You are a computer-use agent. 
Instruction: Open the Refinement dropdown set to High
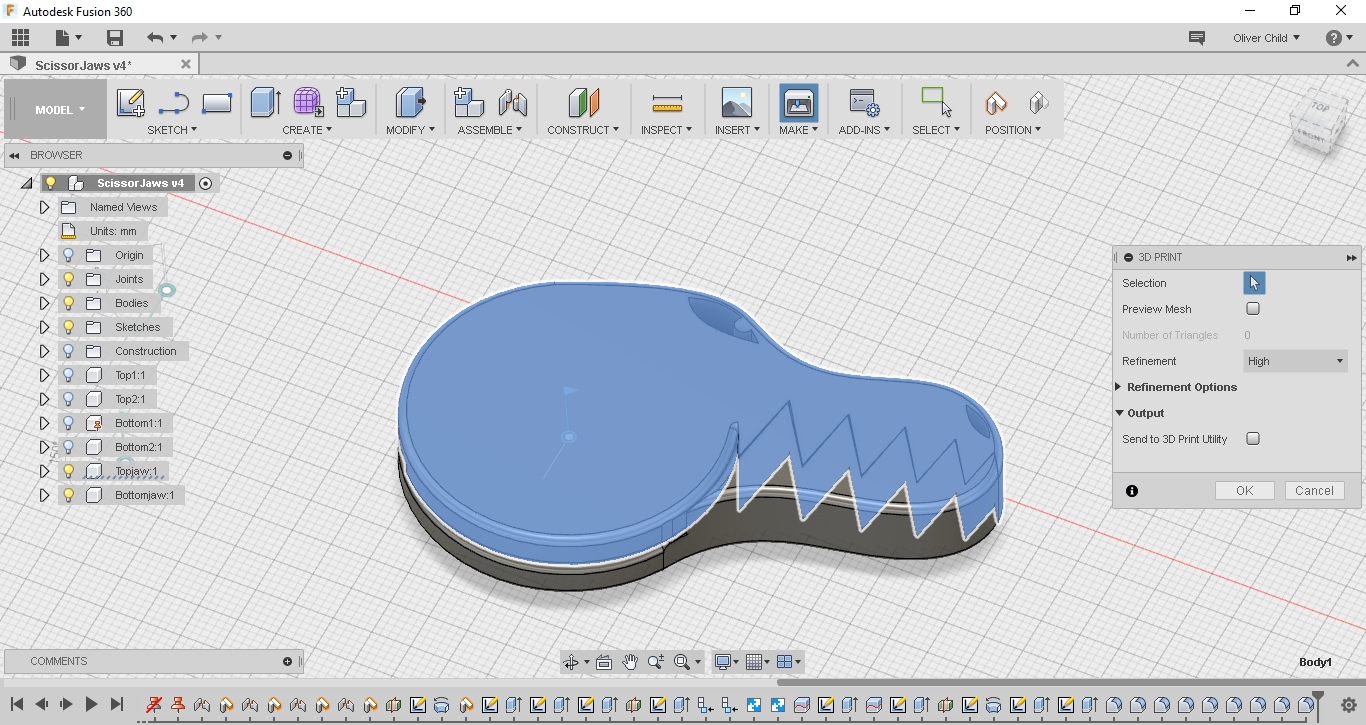tap(1296, 361)
